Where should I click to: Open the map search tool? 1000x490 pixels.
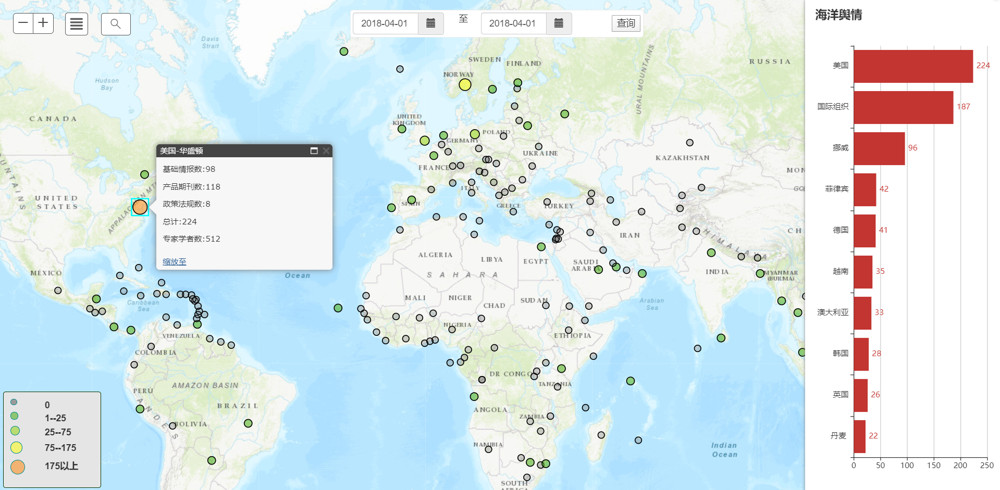click(x=116, y=24)
